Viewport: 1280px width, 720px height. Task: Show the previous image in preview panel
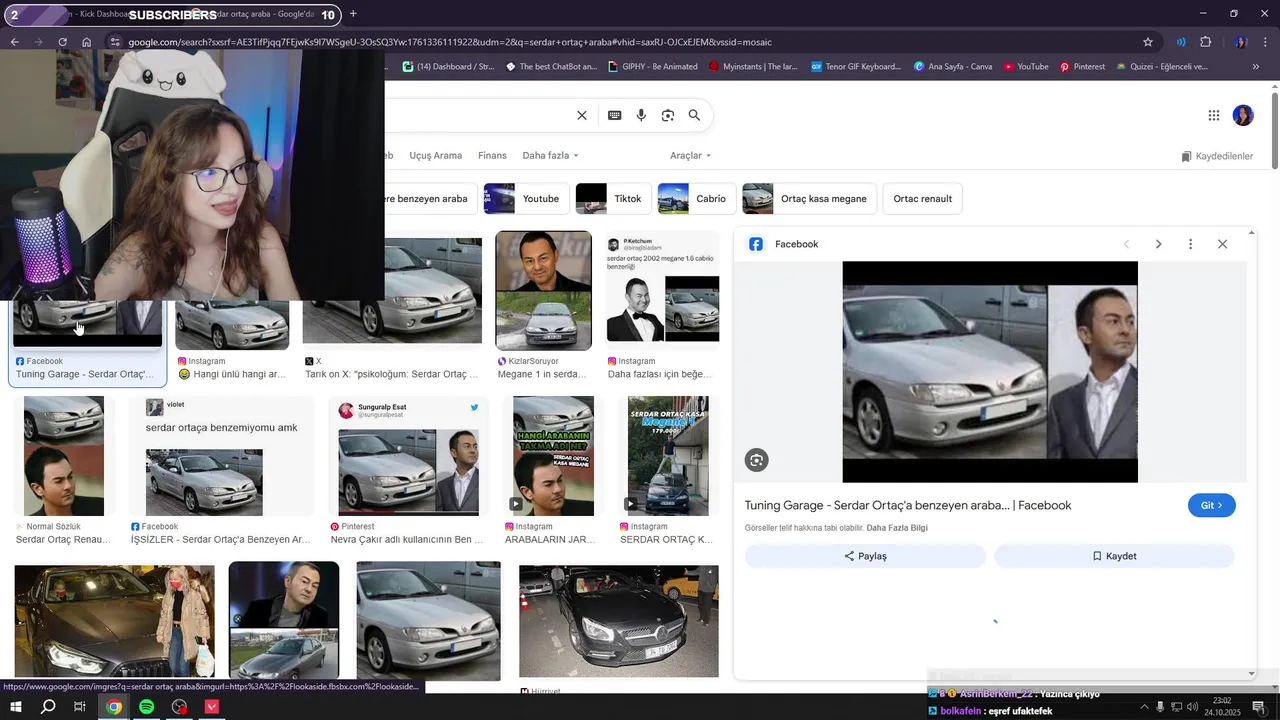pos(1127,244)
